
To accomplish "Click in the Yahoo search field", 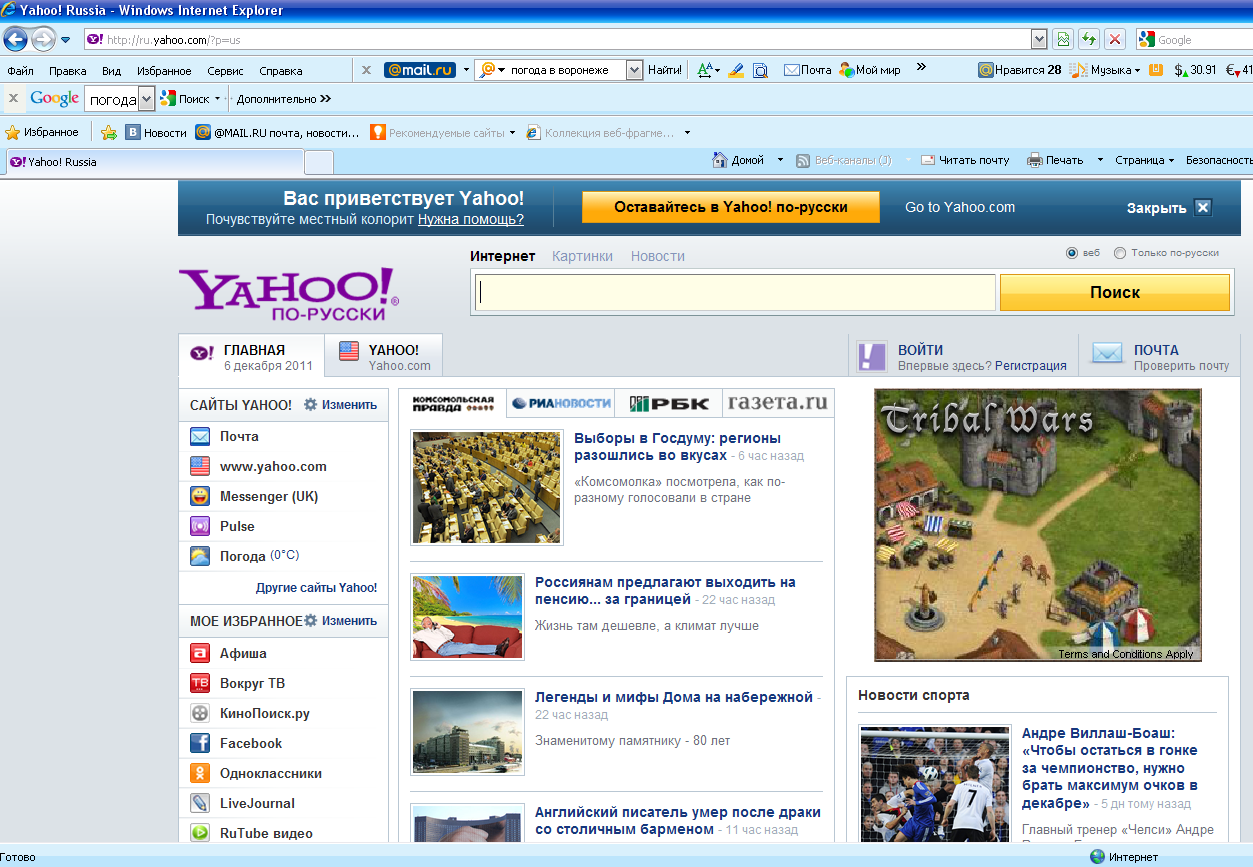I will 733,293.
